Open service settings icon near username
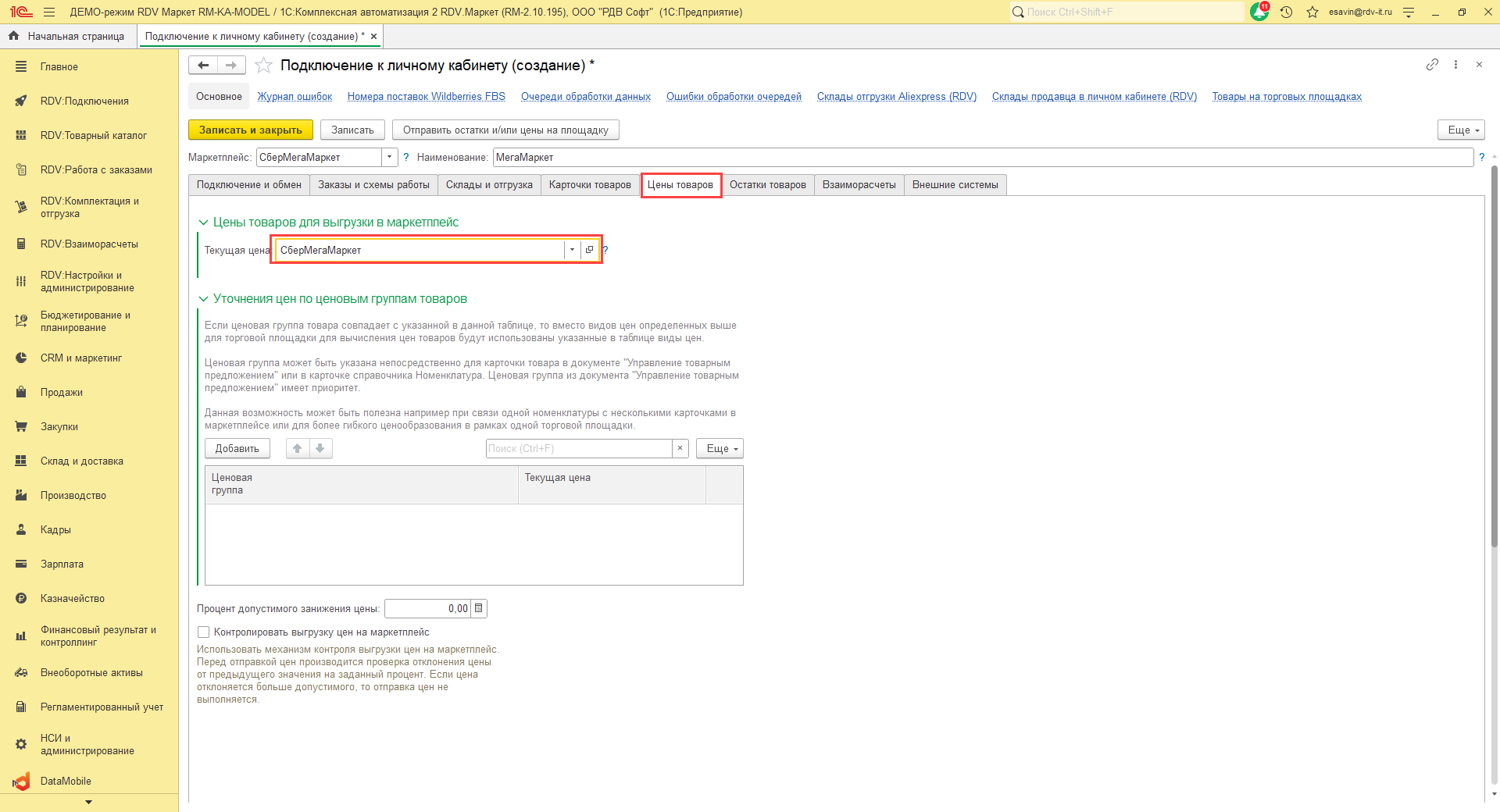This screenshot has width=1500, height=812. [1409, 12]
